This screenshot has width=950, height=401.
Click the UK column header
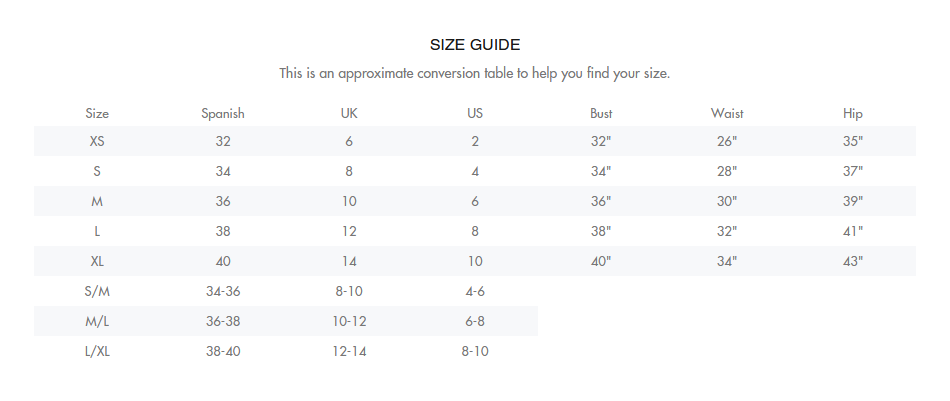coord(349,113)
